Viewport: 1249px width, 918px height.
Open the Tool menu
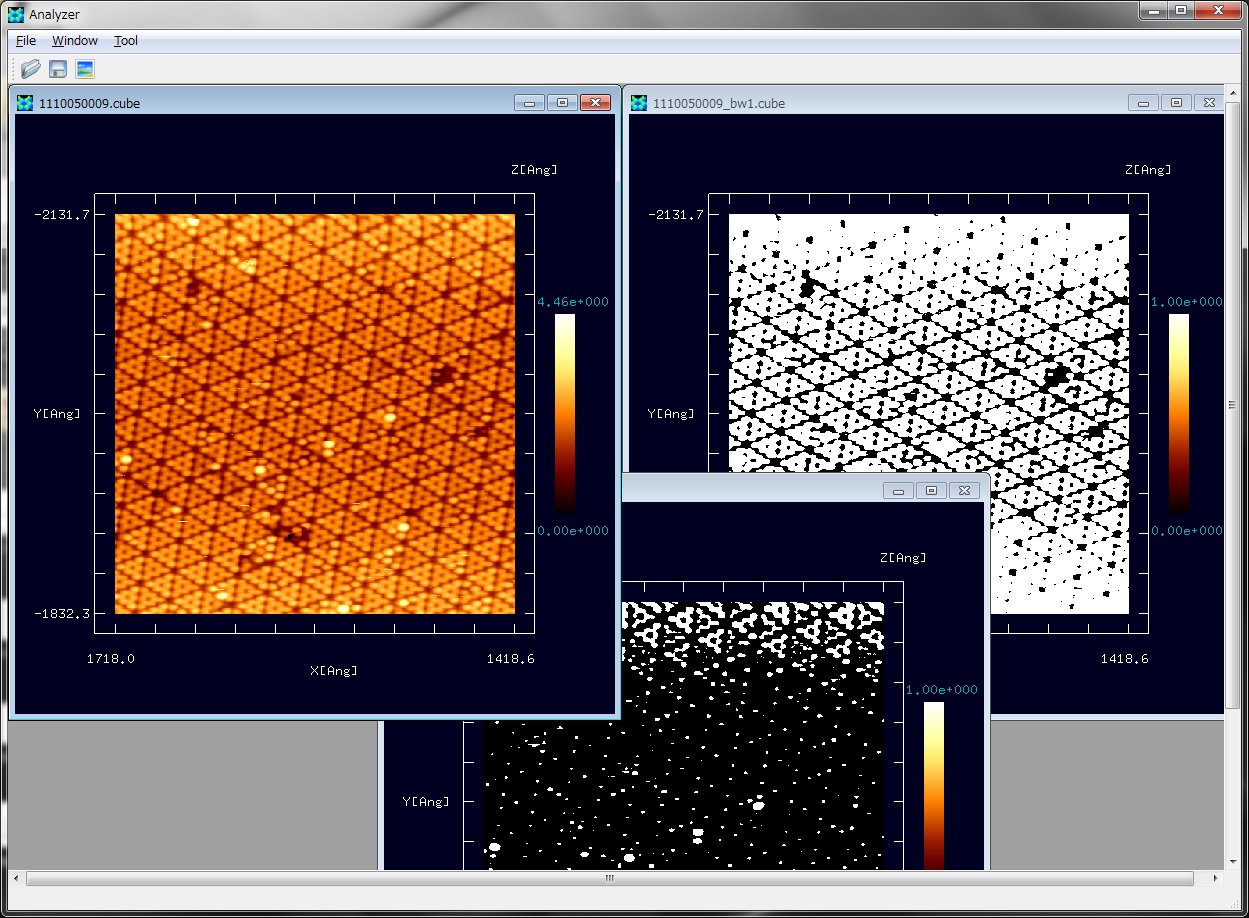tap(126, 41)
